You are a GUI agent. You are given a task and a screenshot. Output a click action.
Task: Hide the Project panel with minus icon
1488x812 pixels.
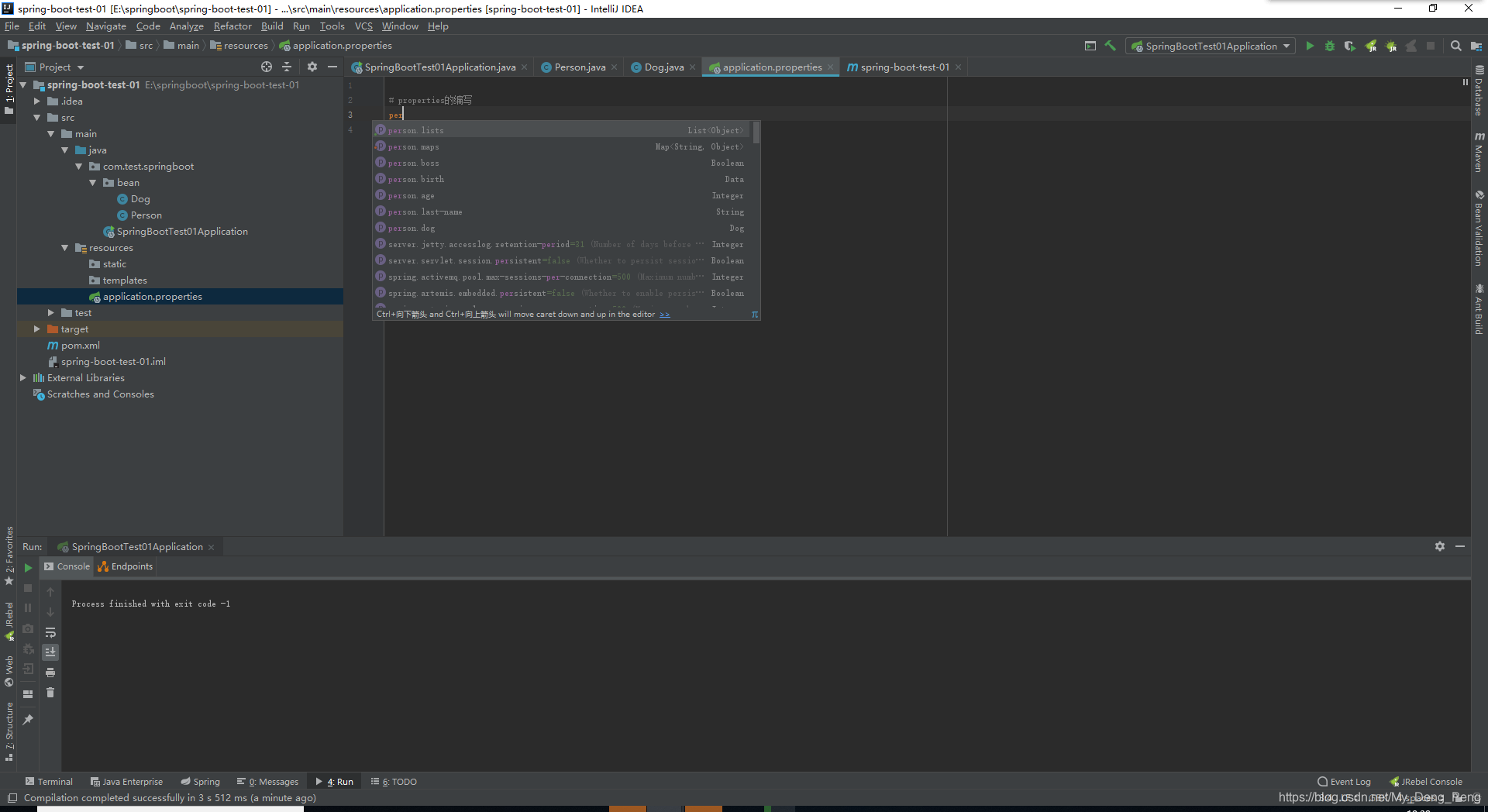click(332, 67)
